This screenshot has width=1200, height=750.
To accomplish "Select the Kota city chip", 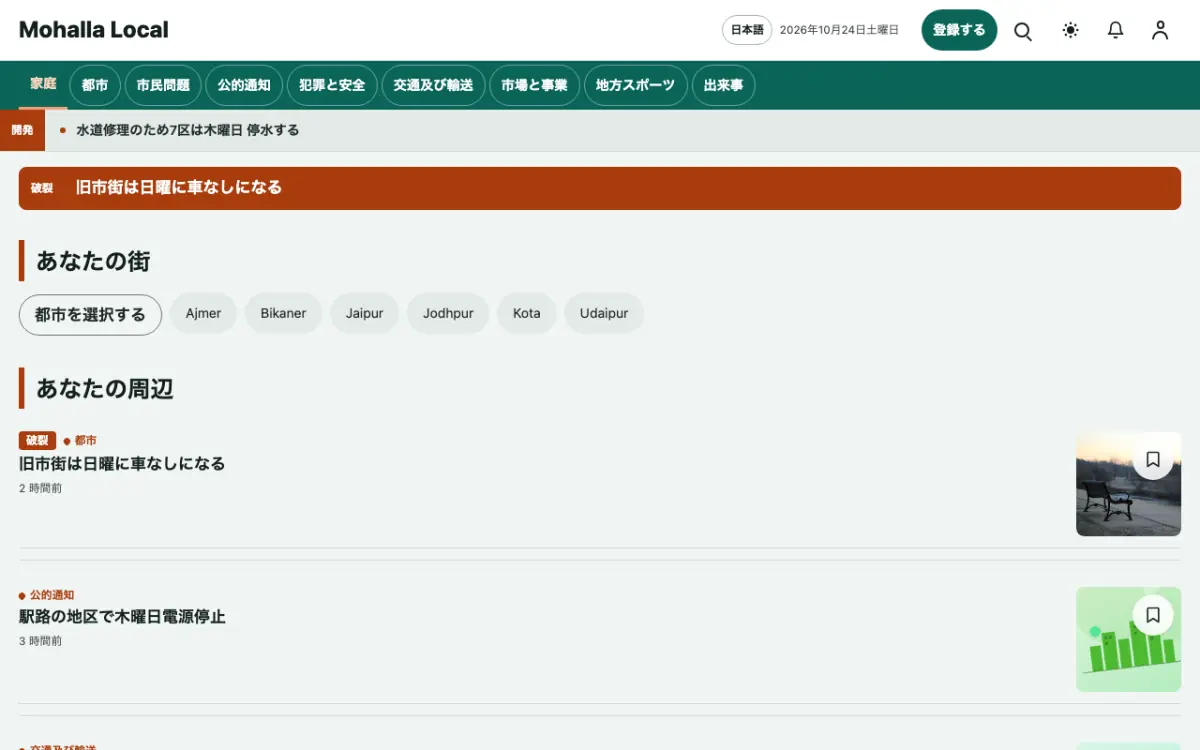I will (527, 313).
